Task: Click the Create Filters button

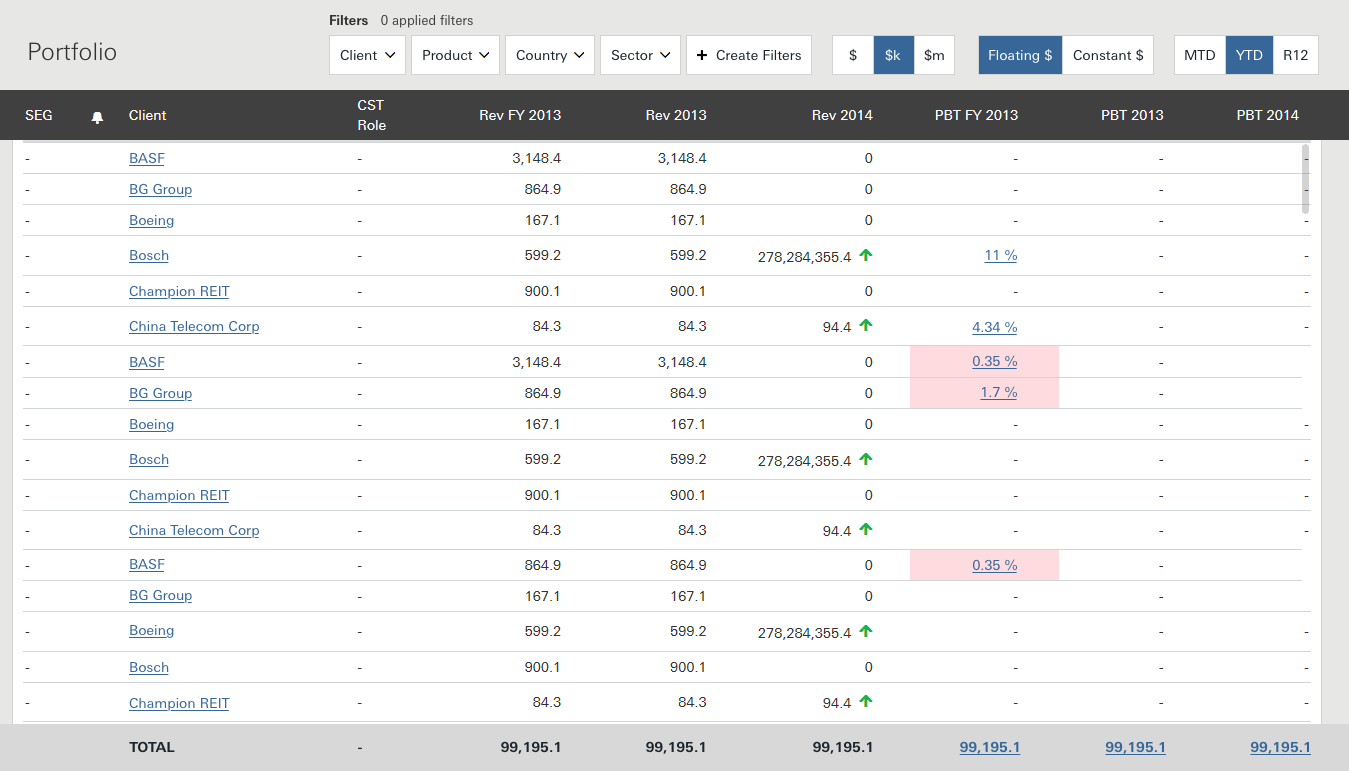Action: click(749, 55)
